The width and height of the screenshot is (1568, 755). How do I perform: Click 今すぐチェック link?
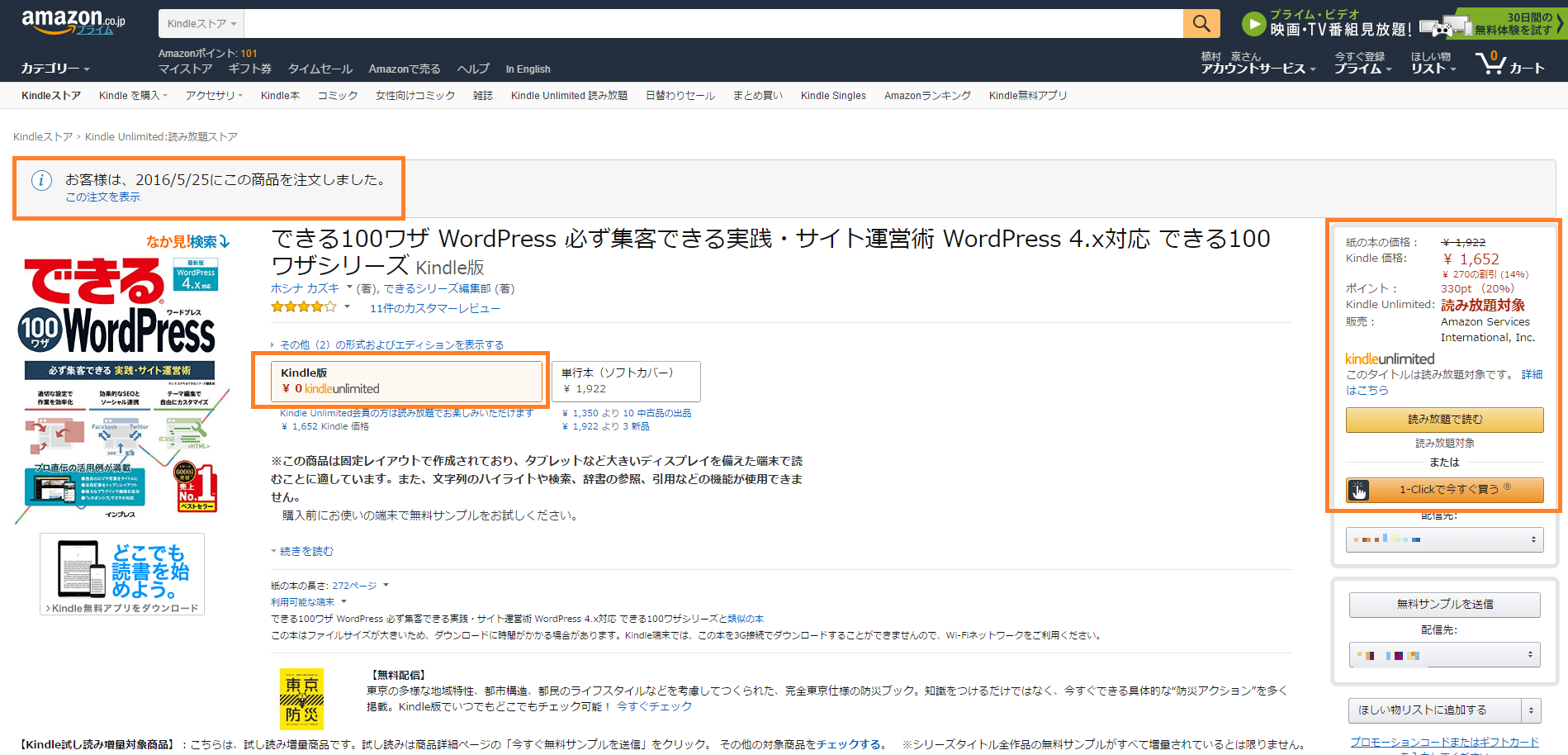tap(654, 707)
